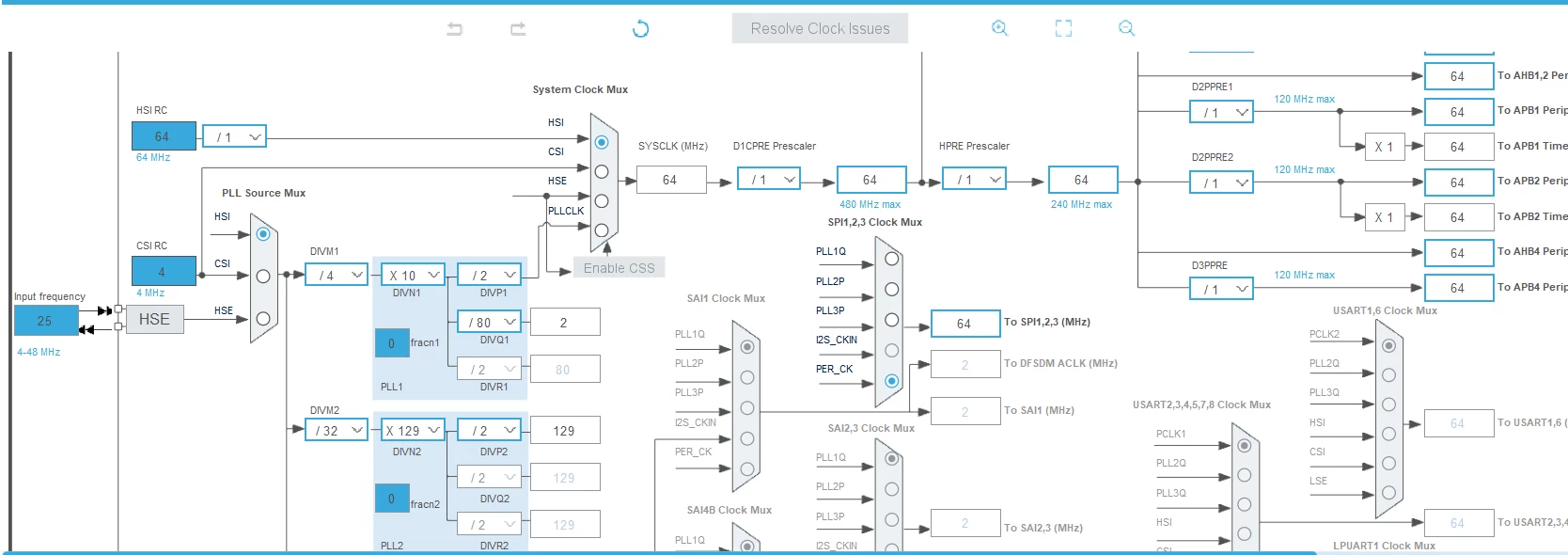This screenshot has height=555, width=1568.
Task: Click the fracn1 value field
Action: (392, 343)
